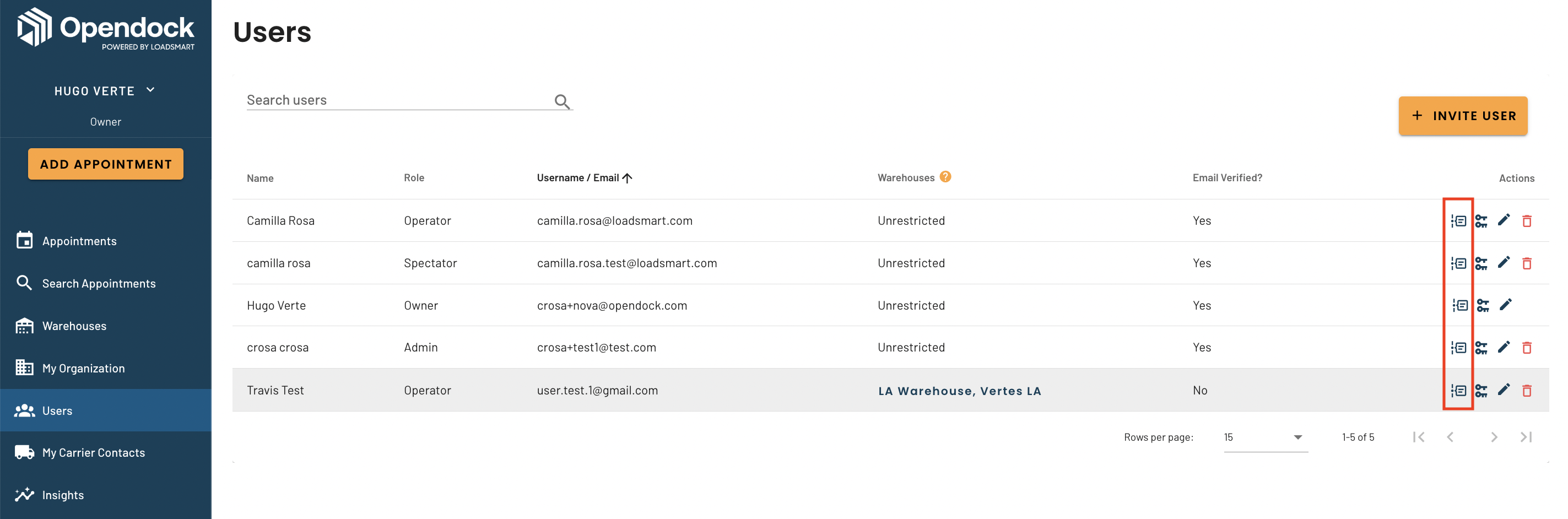Screen dimensions: 1568x519
Task: Delete user Travis Test
Action: coord(1527,391)
